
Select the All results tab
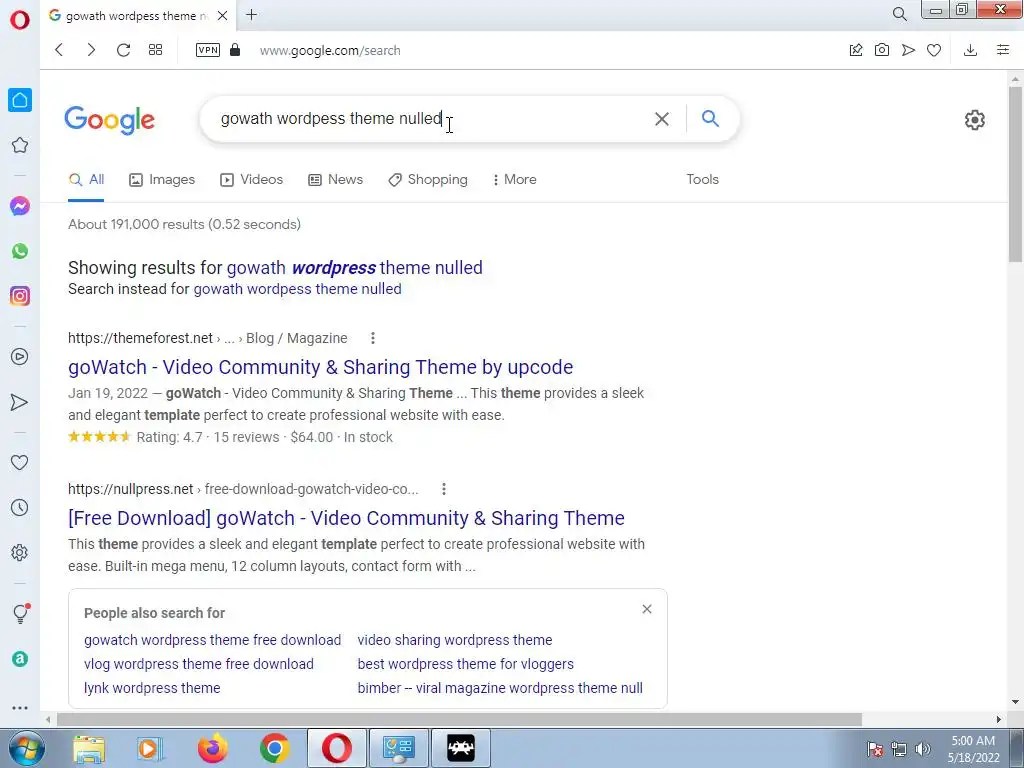[86, 180]
